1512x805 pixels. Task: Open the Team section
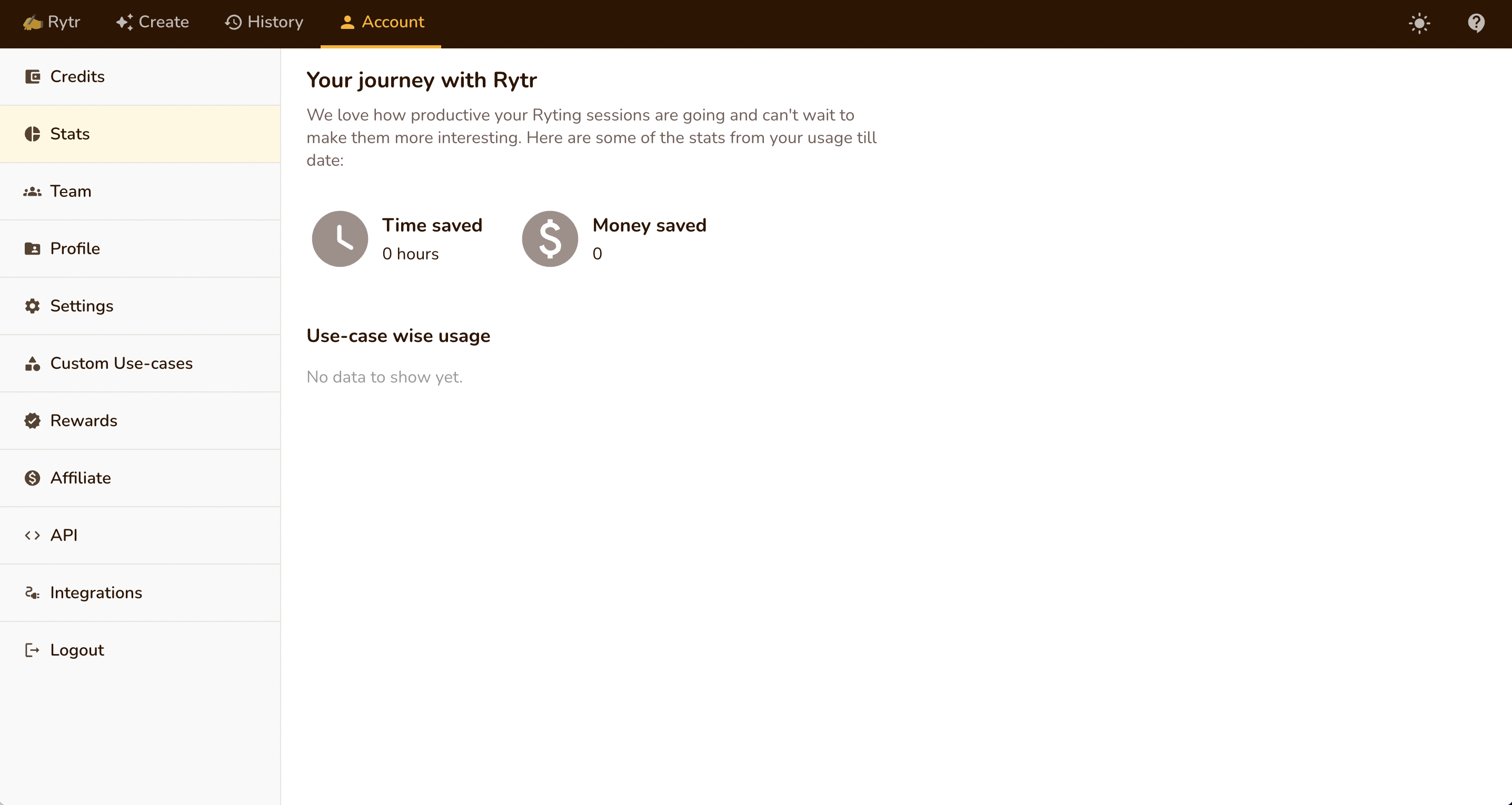tap(71, 192)
